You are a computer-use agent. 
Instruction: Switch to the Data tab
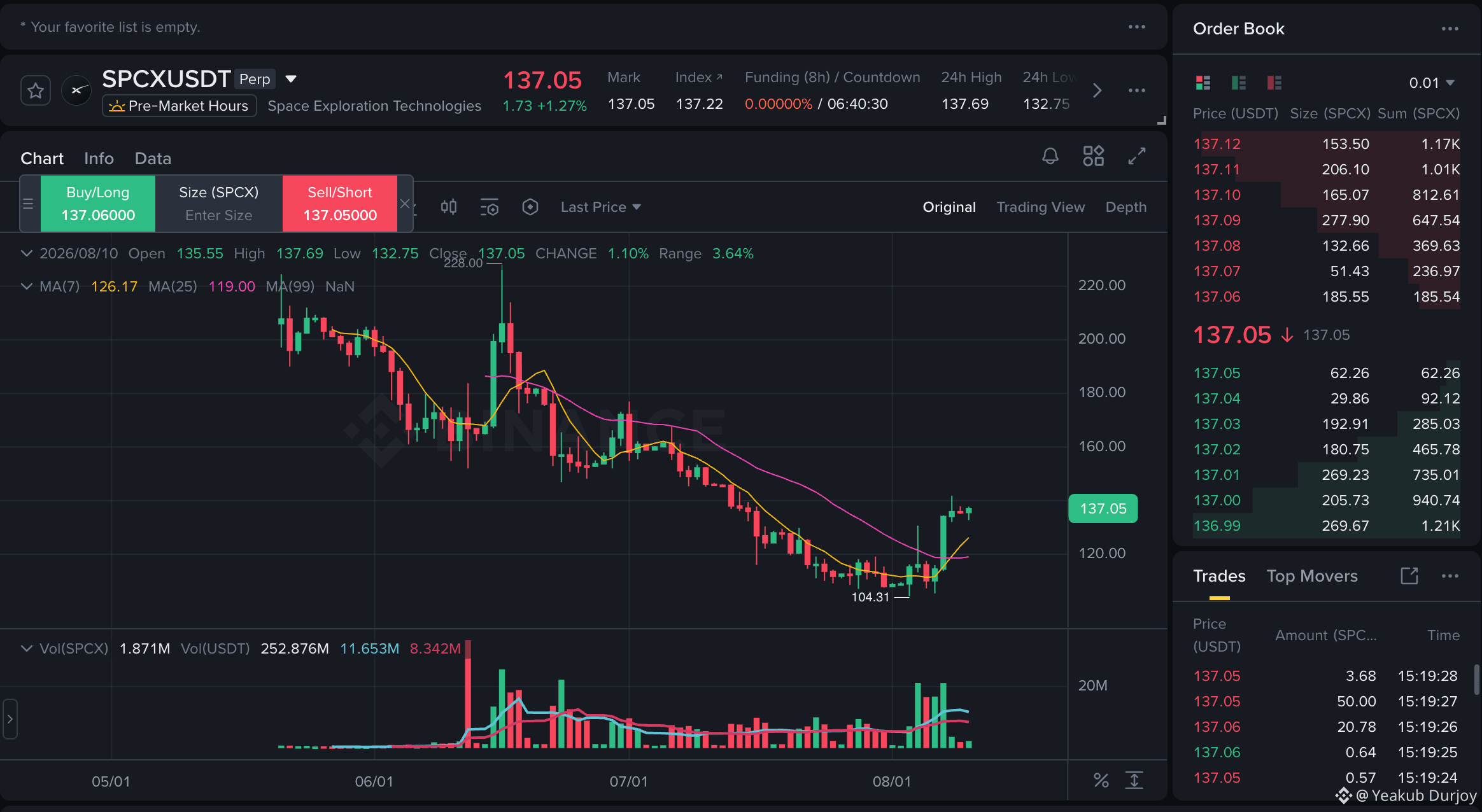click(153, 158)
